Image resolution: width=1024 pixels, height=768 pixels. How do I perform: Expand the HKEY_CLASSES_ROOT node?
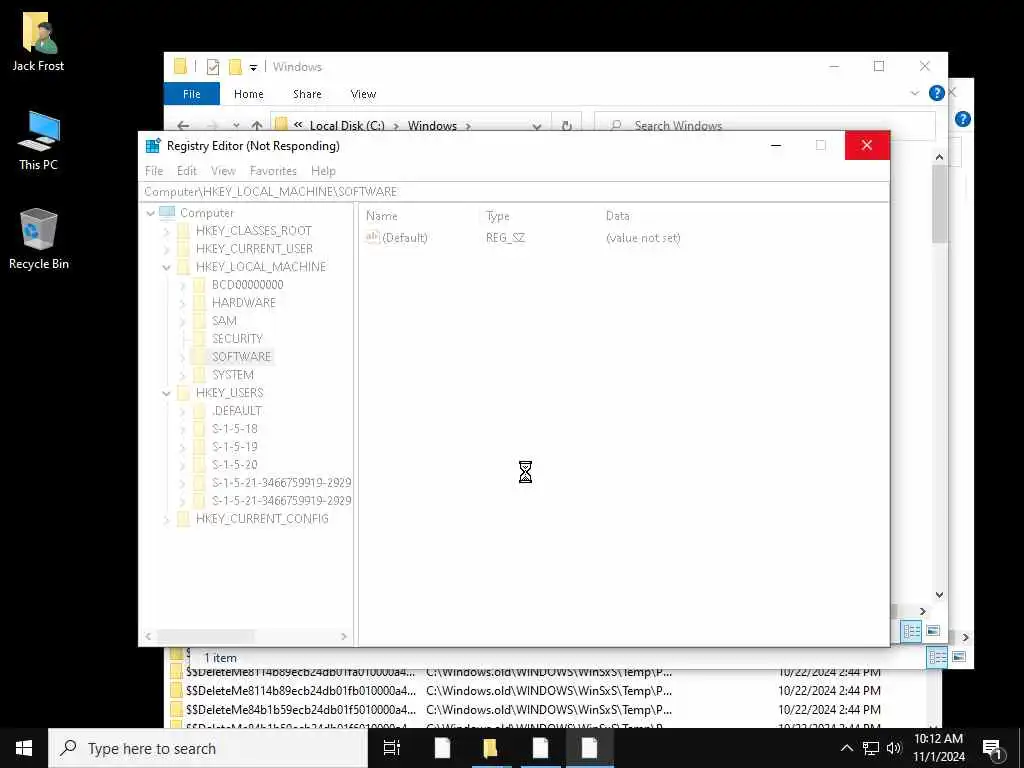coord(167,231)
